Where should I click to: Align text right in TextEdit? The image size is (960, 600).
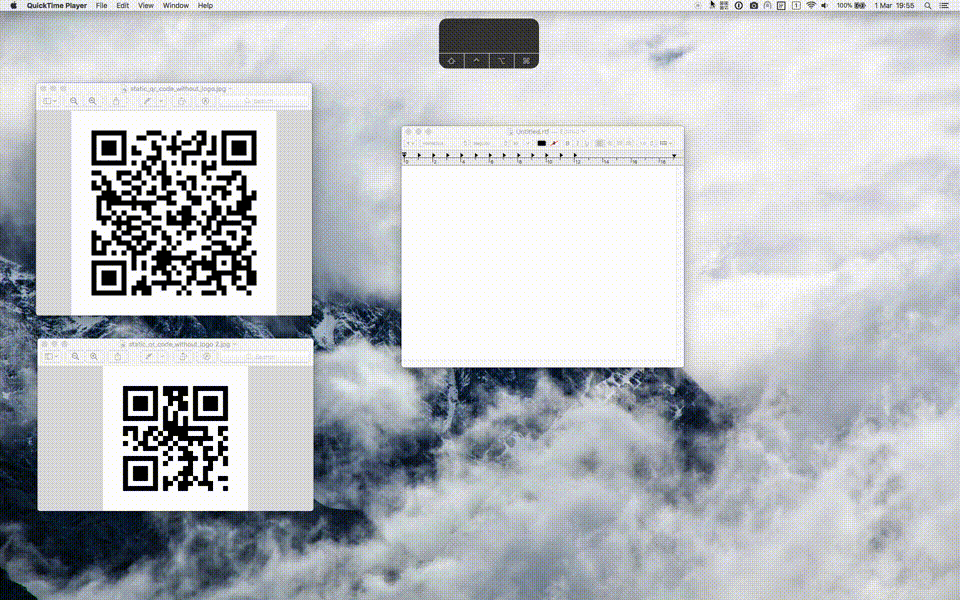click(x=620, y=143)
